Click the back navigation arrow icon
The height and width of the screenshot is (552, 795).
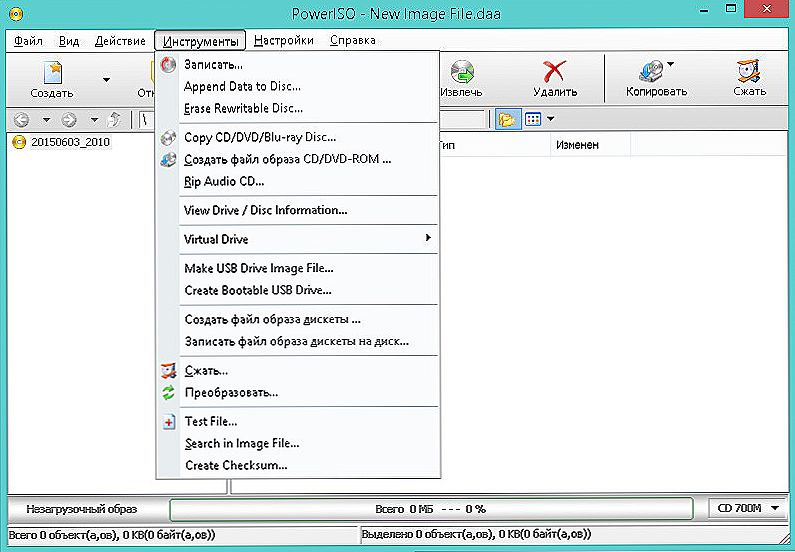[22, 120]
